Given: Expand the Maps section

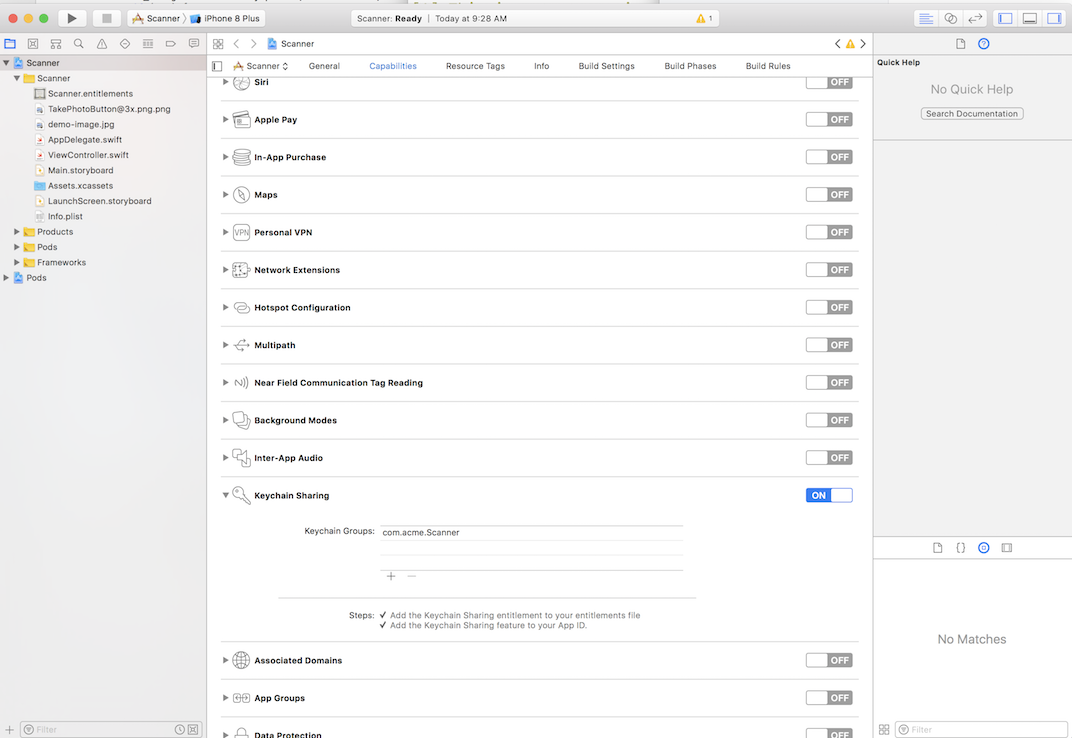Looking at the screenshot, I should 226,195.
